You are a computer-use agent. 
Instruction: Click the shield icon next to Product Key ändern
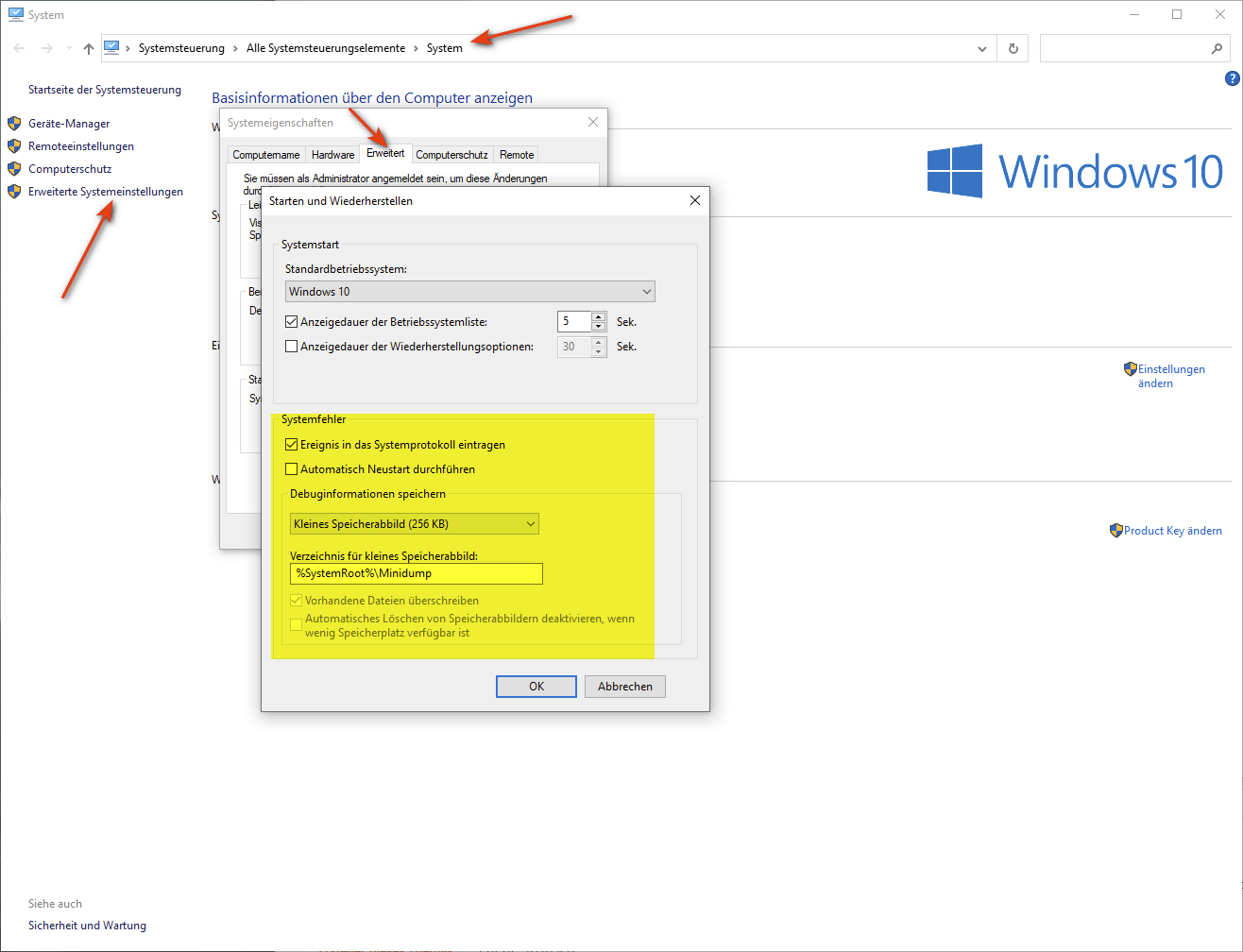click(x=1116, y=531)
